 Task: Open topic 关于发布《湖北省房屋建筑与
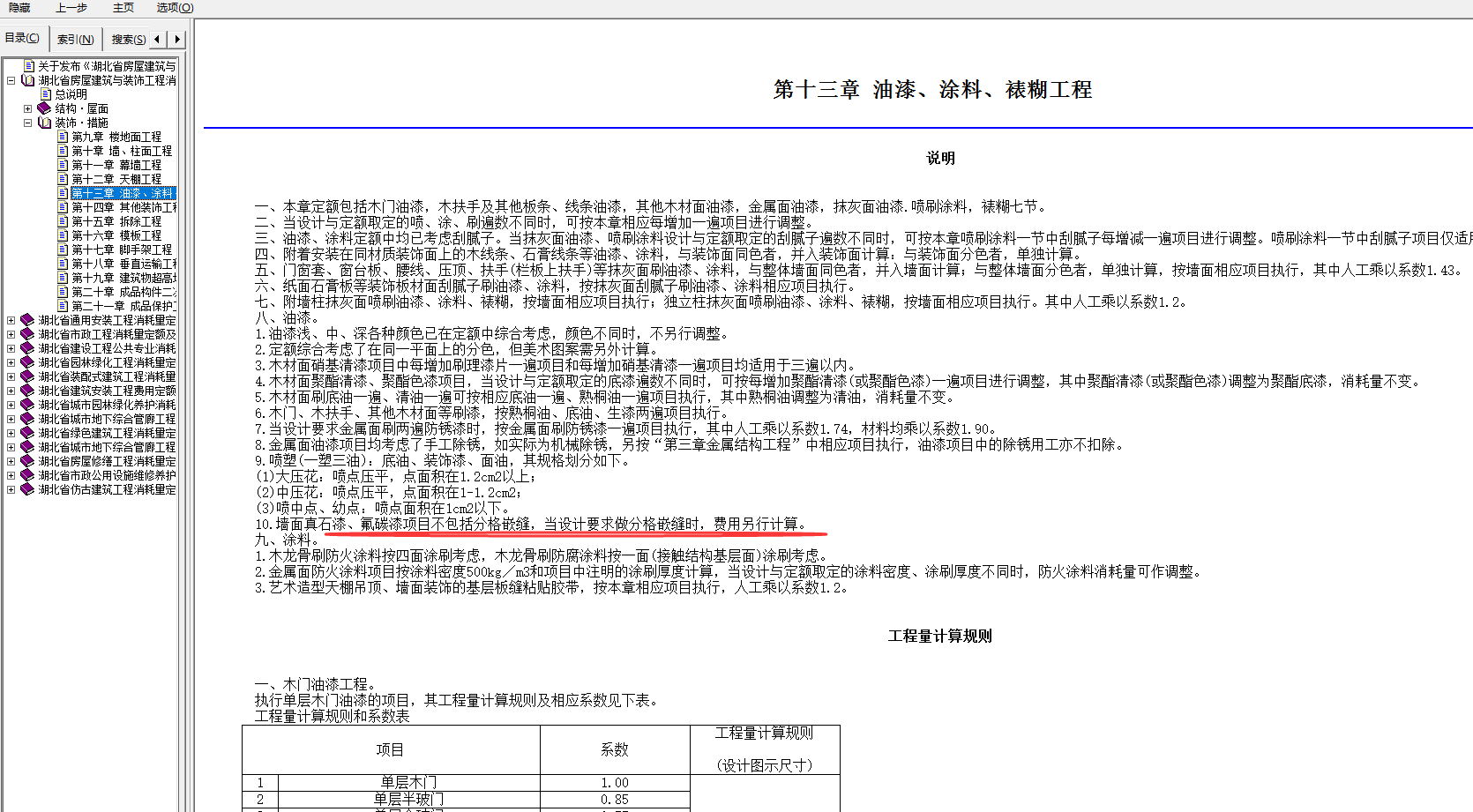[x=107, y=66]
